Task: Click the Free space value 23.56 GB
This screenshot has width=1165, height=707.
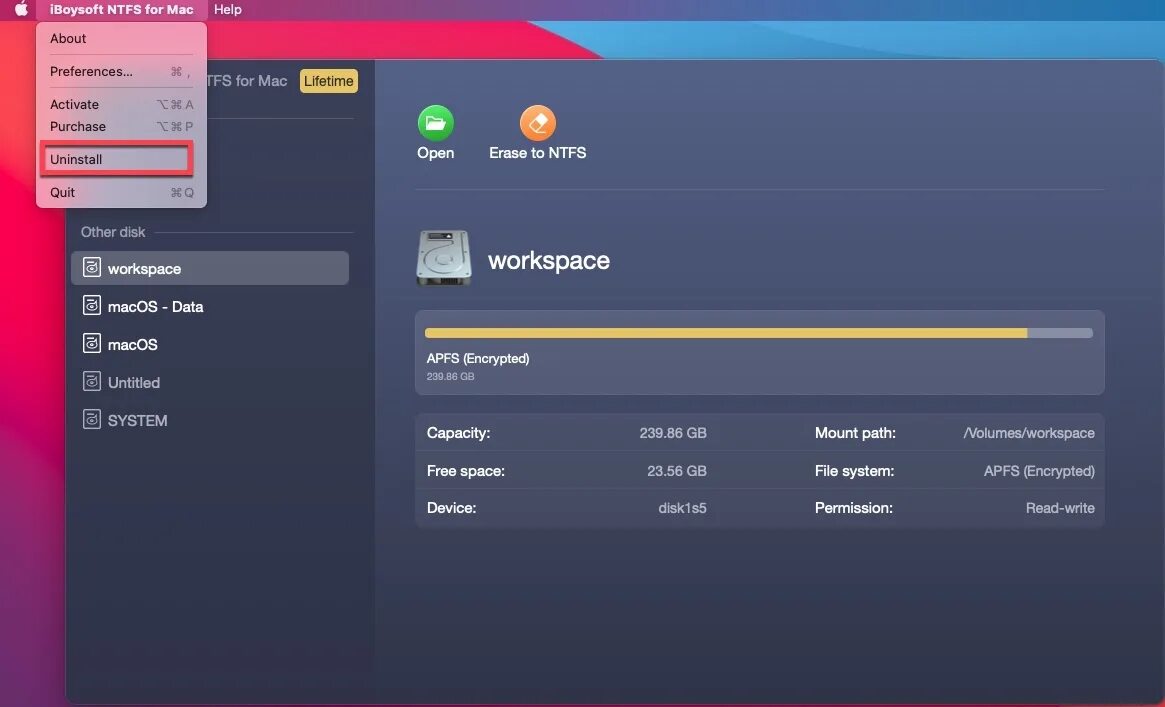Action: 676,471
